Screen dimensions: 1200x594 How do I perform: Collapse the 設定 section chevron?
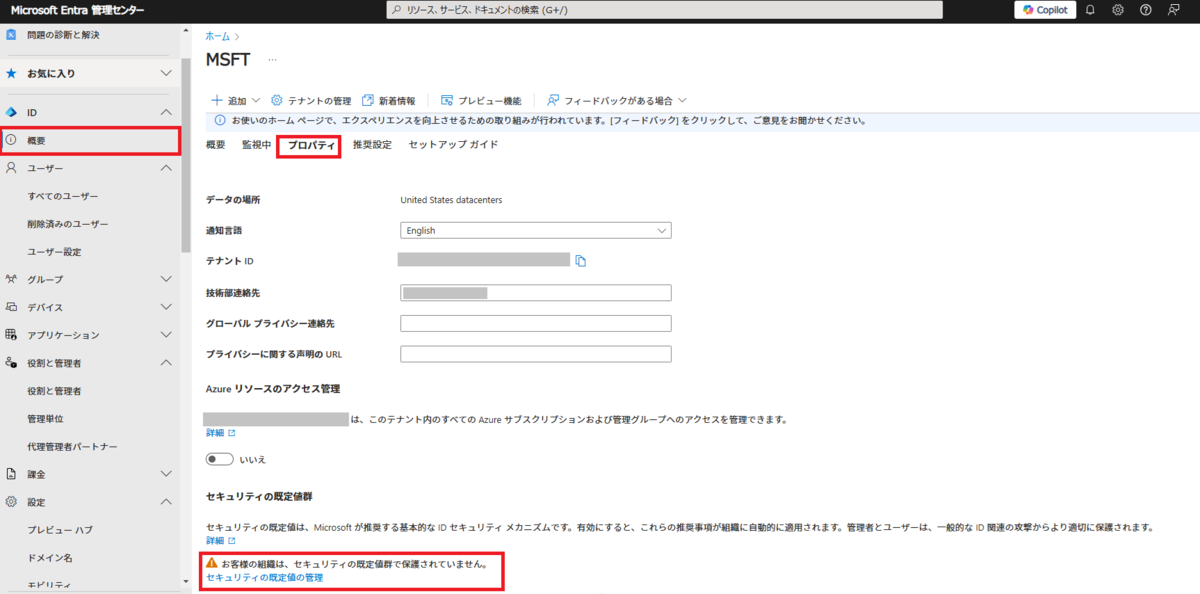point(166,502)
